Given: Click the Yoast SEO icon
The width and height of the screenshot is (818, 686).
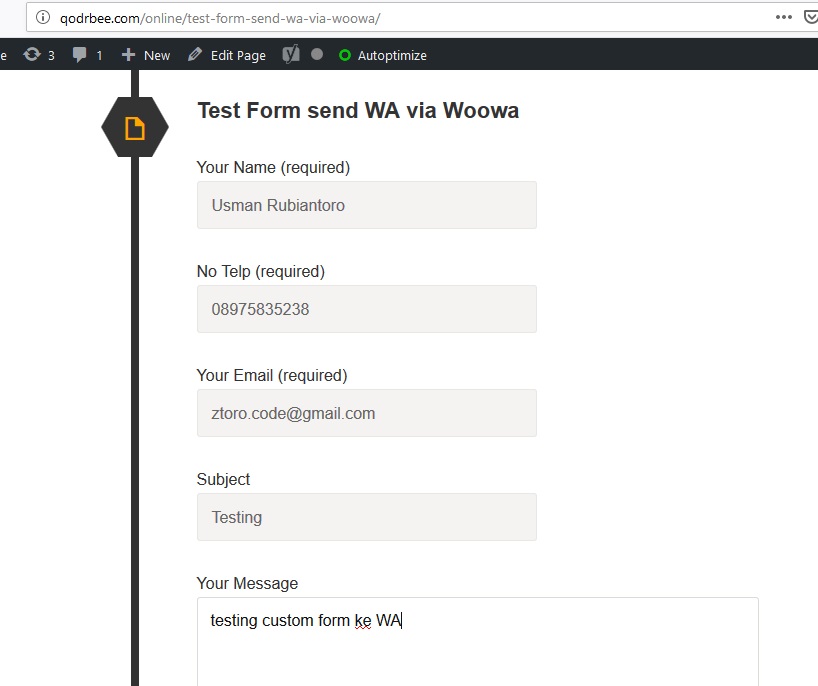Looking at the screenshot, I should 291,54.
